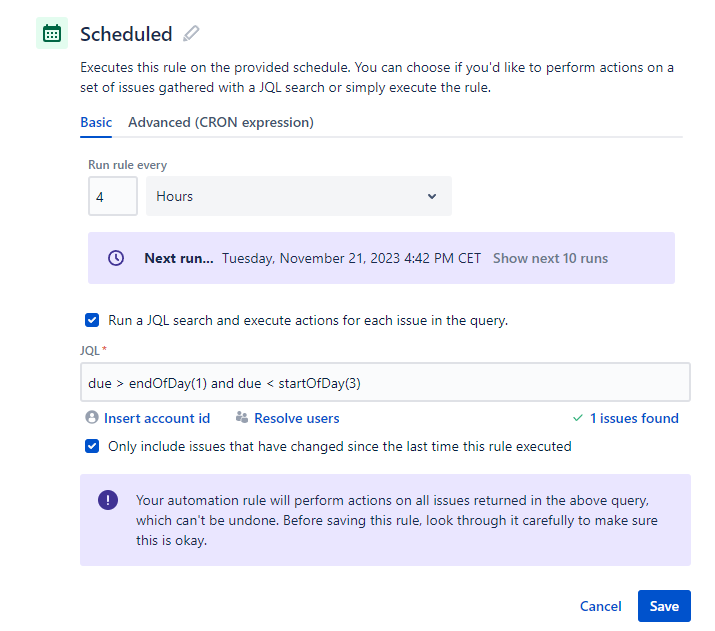Click the clock icon beside Next run
The height and width of the screenshot is (631, 715).
coord(116,258)
